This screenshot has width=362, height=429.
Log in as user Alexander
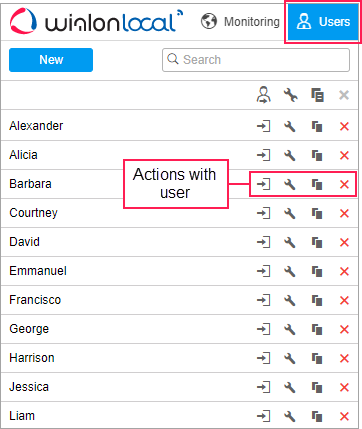pyautogui.click(x=263, y=126)
